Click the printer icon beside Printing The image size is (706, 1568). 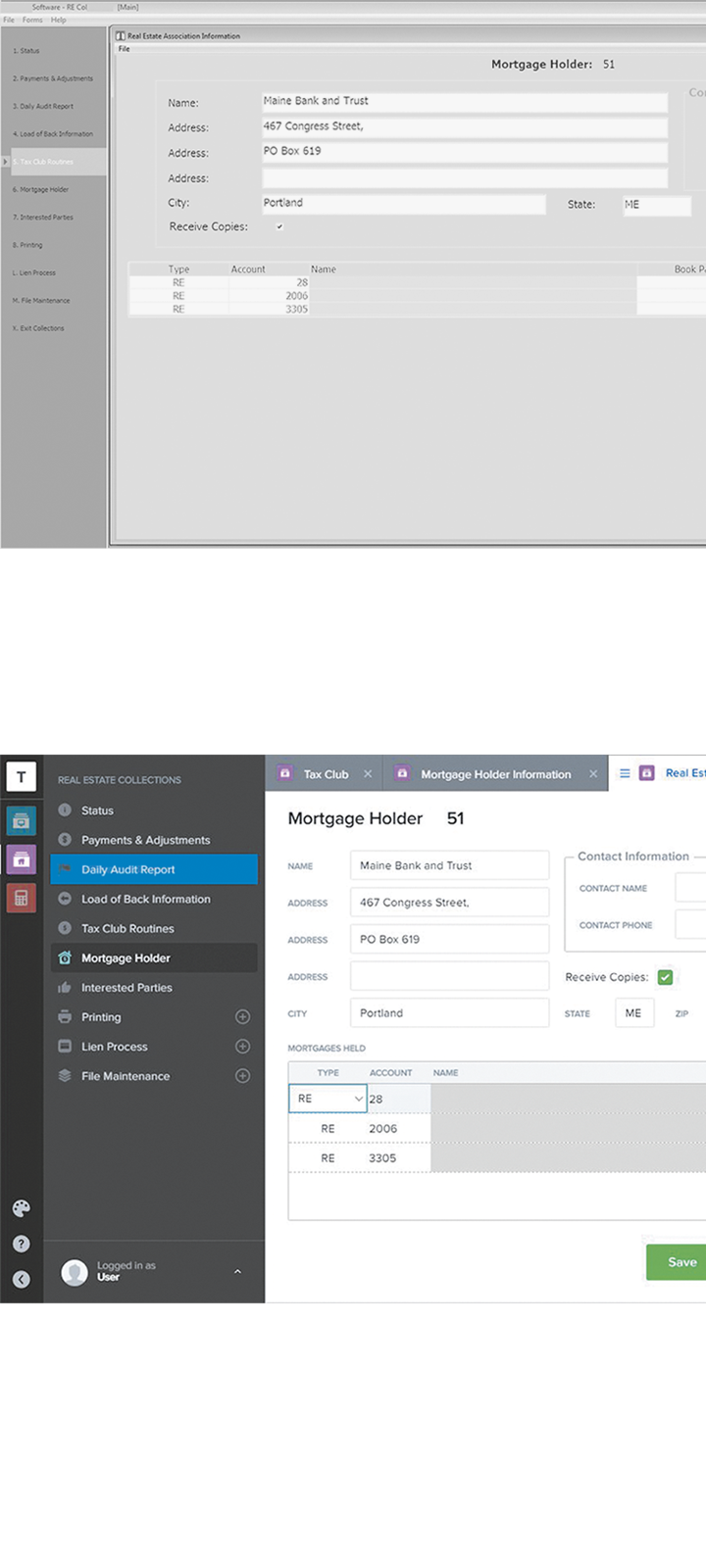[x=65, y=1017]
